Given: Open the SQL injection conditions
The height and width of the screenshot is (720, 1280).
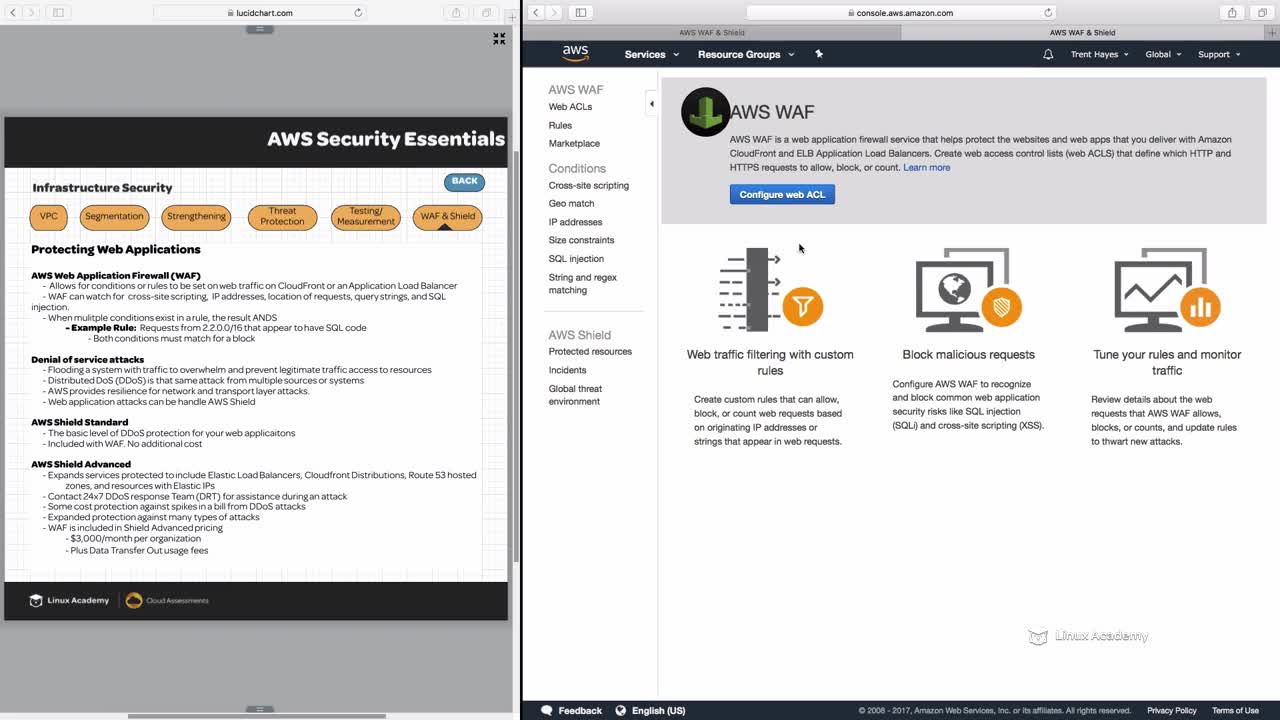Looking at the screenshot, I should (576, 258).
